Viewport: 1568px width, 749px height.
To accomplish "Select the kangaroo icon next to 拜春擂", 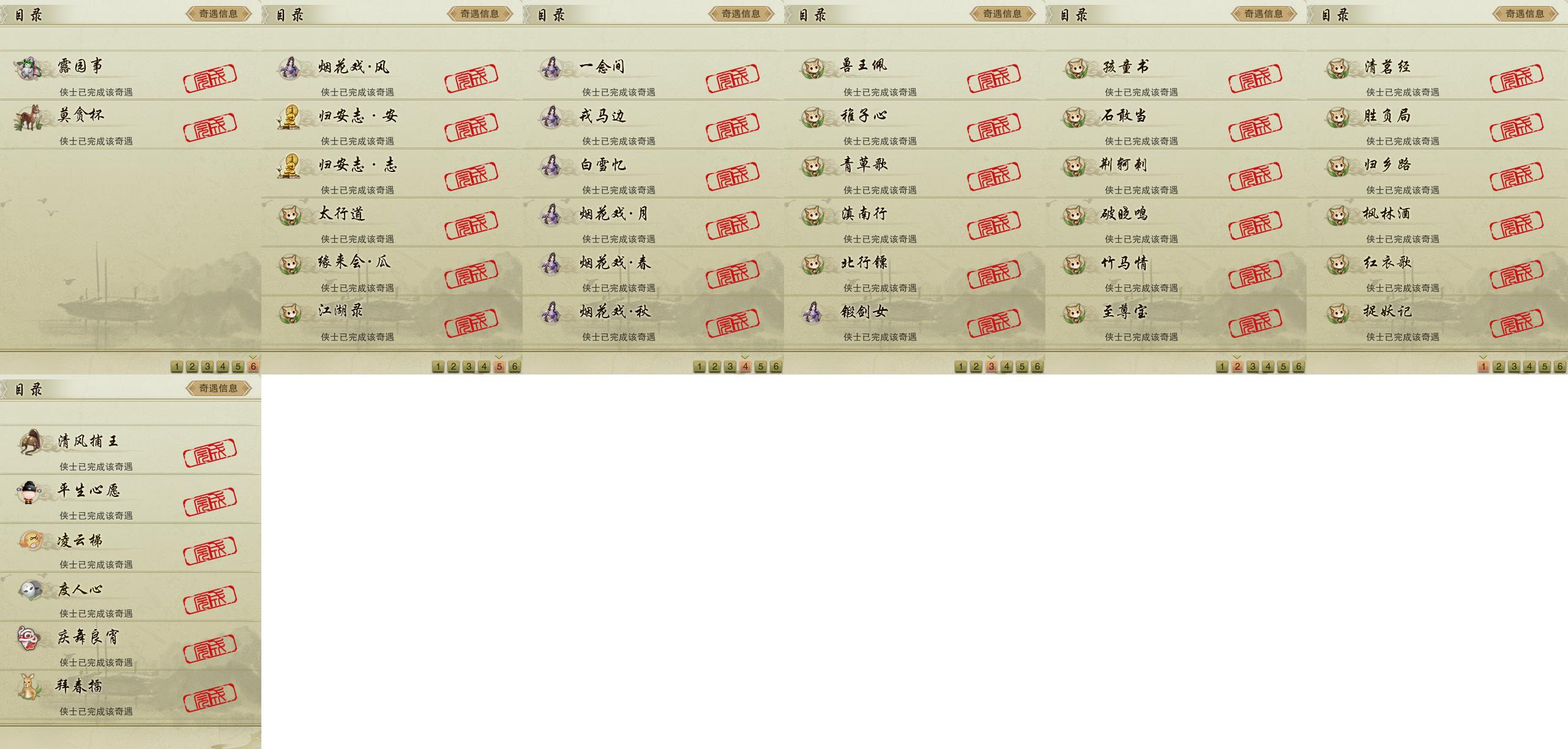I will 28,687.
